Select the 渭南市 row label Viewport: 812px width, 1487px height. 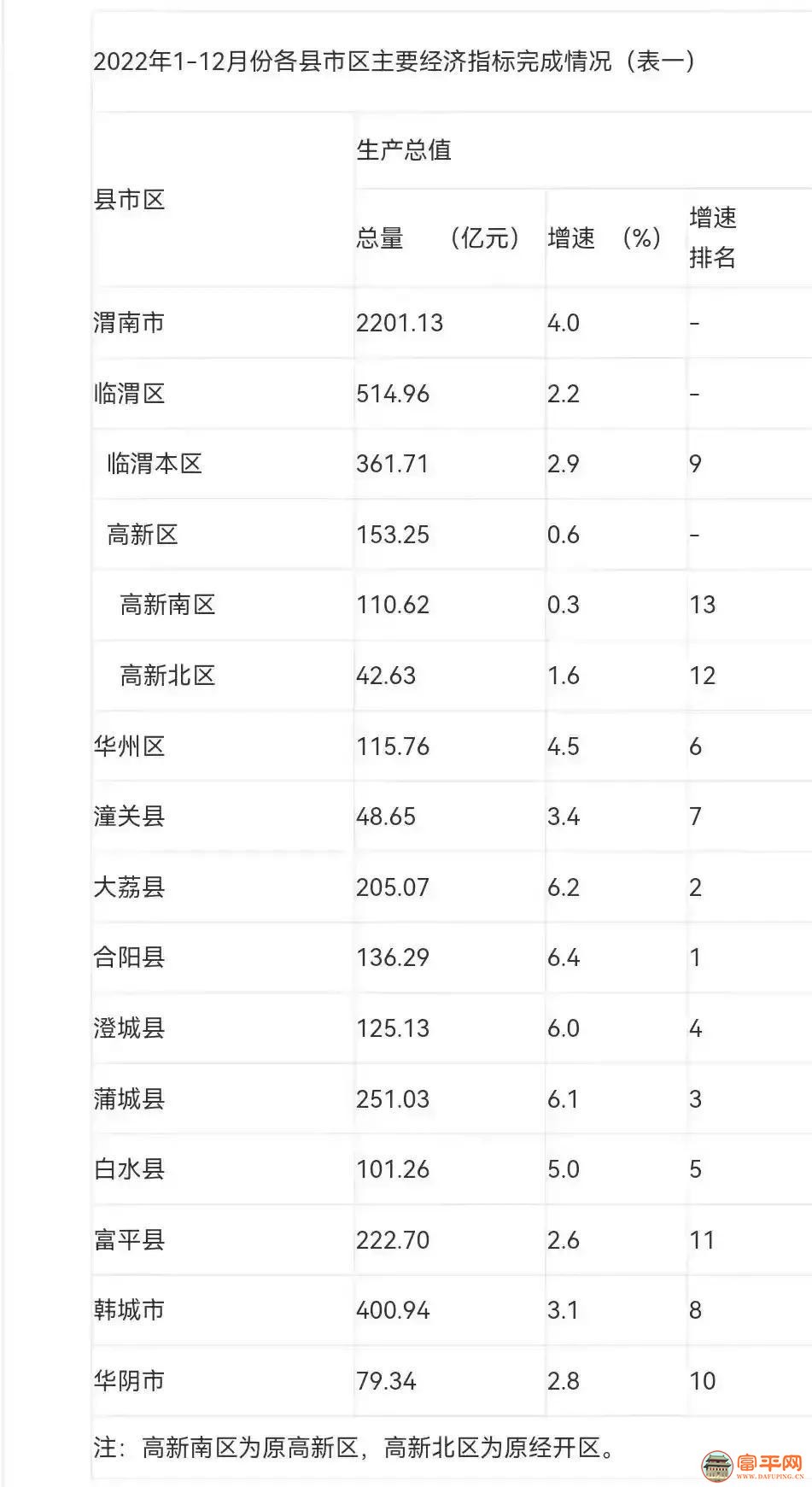click(x=129, y=323)
